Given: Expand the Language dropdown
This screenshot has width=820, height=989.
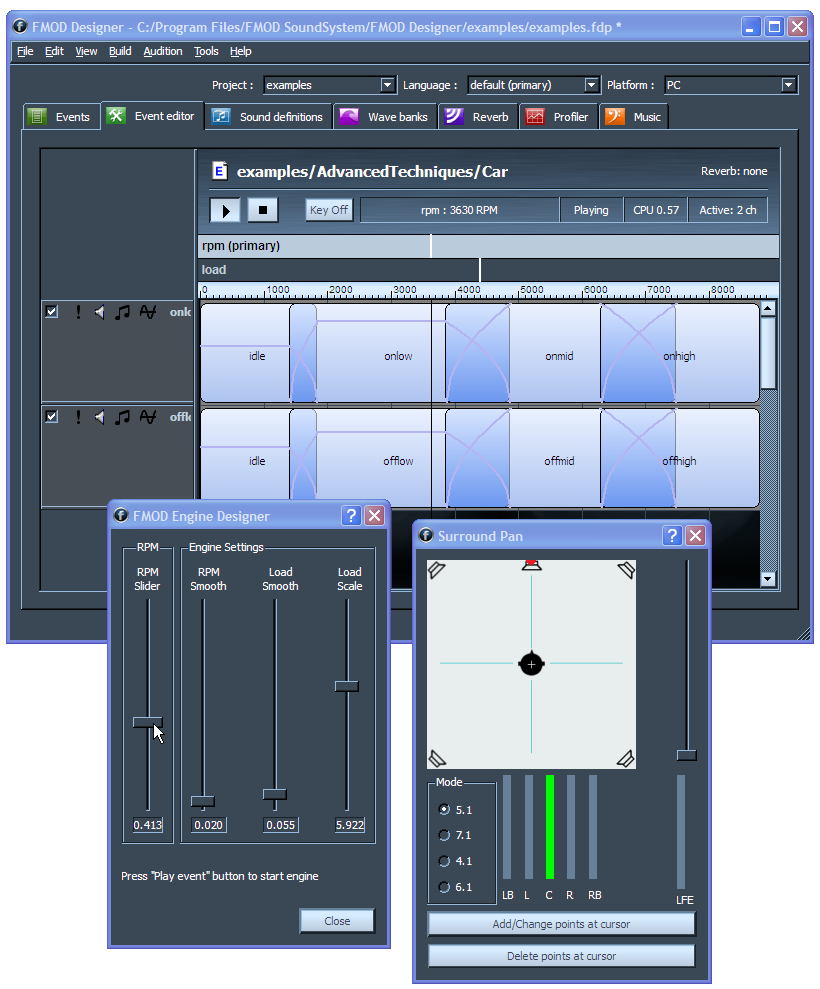Looking at the screenshot, I should pos(591,85).
